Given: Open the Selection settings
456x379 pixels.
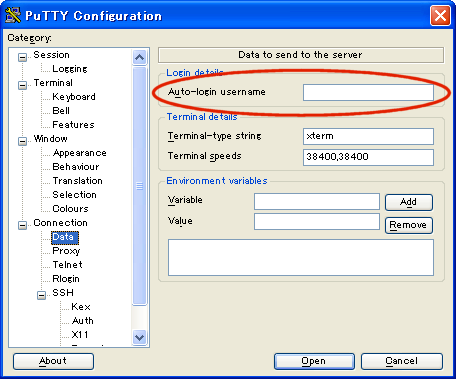Looking at the screenshot, I should (x=74, y=195).
